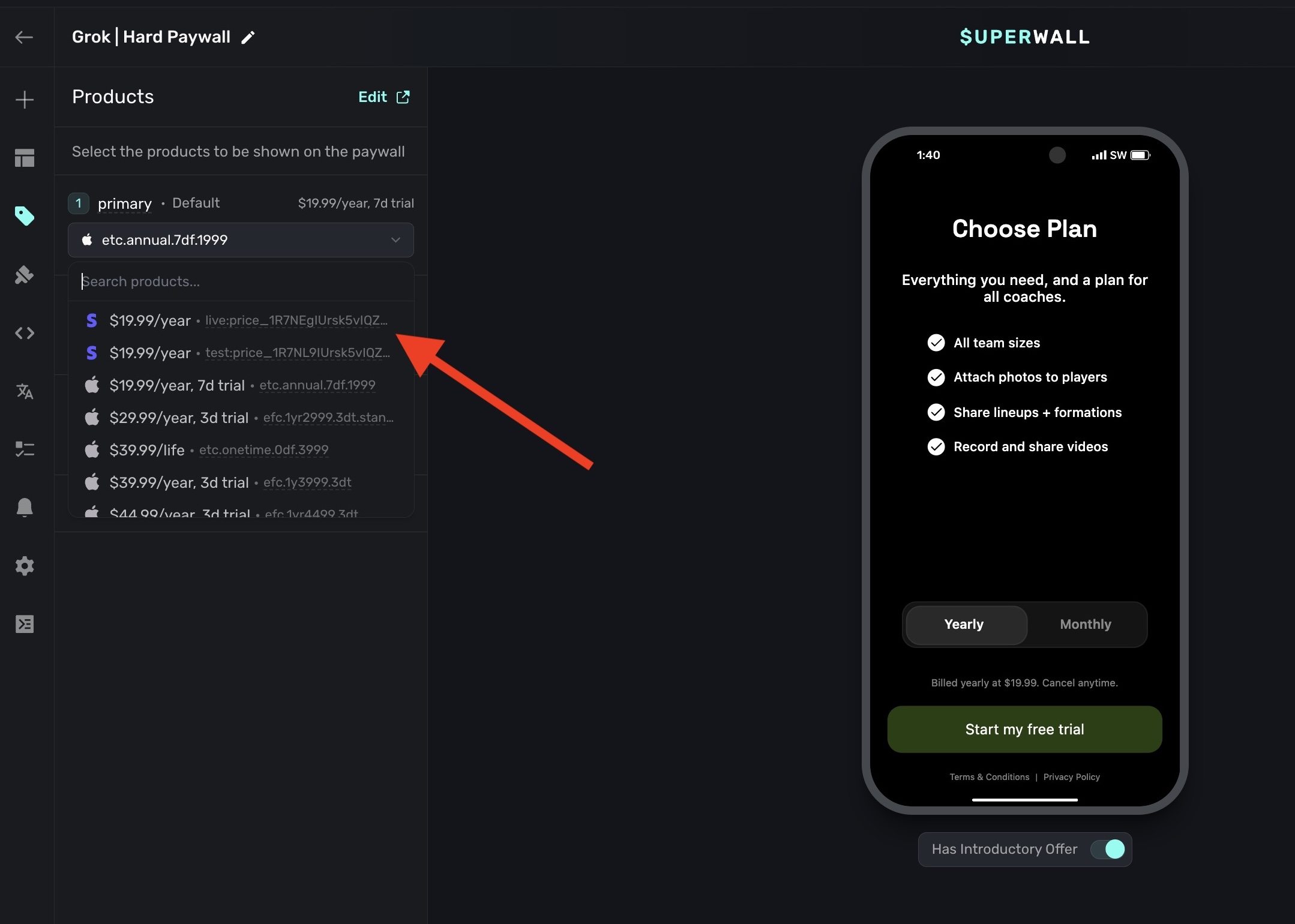Select the tag-shaped Products icon in sidebar
The height and width of the screenshot is (924, 1295).
25,216
